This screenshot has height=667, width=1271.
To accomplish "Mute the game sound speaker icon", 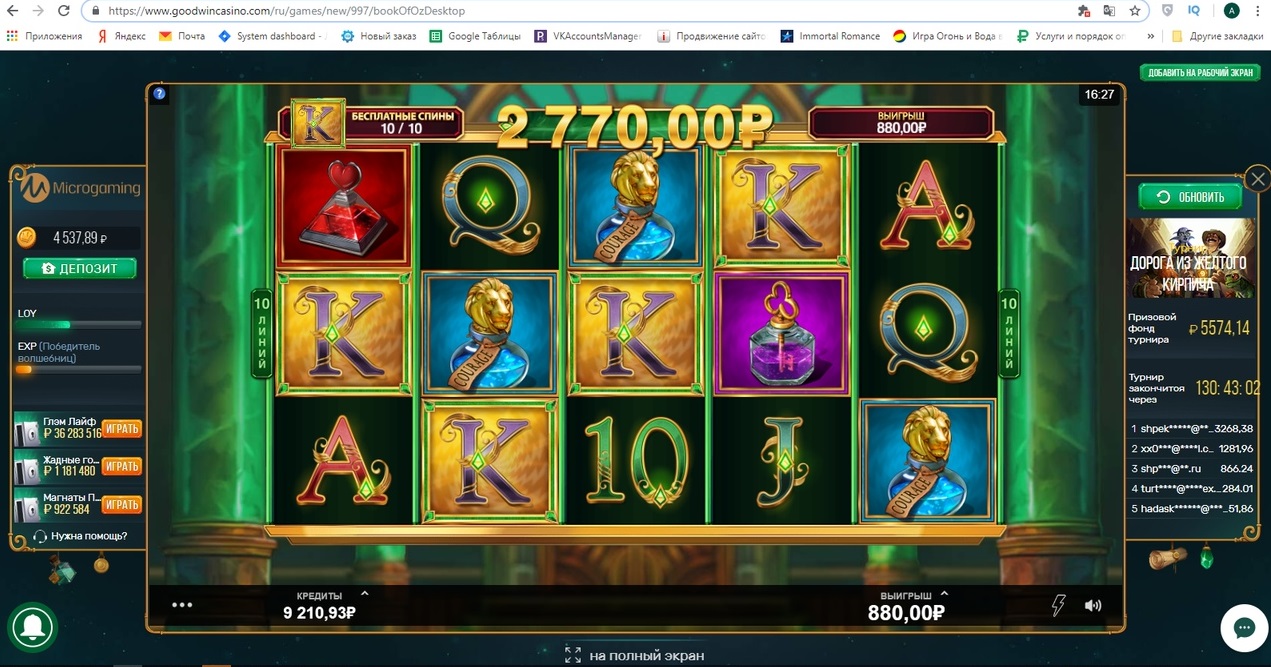I will 1093,605.
